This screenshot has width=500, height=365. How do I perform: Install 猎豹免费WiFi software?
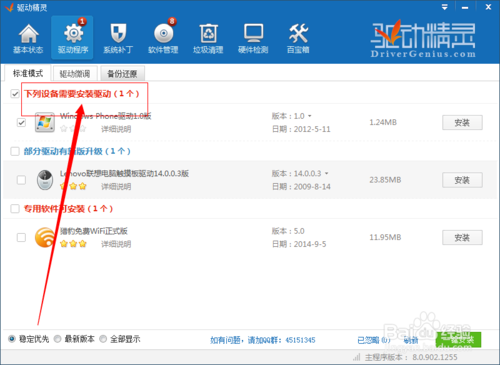(462, 238)
